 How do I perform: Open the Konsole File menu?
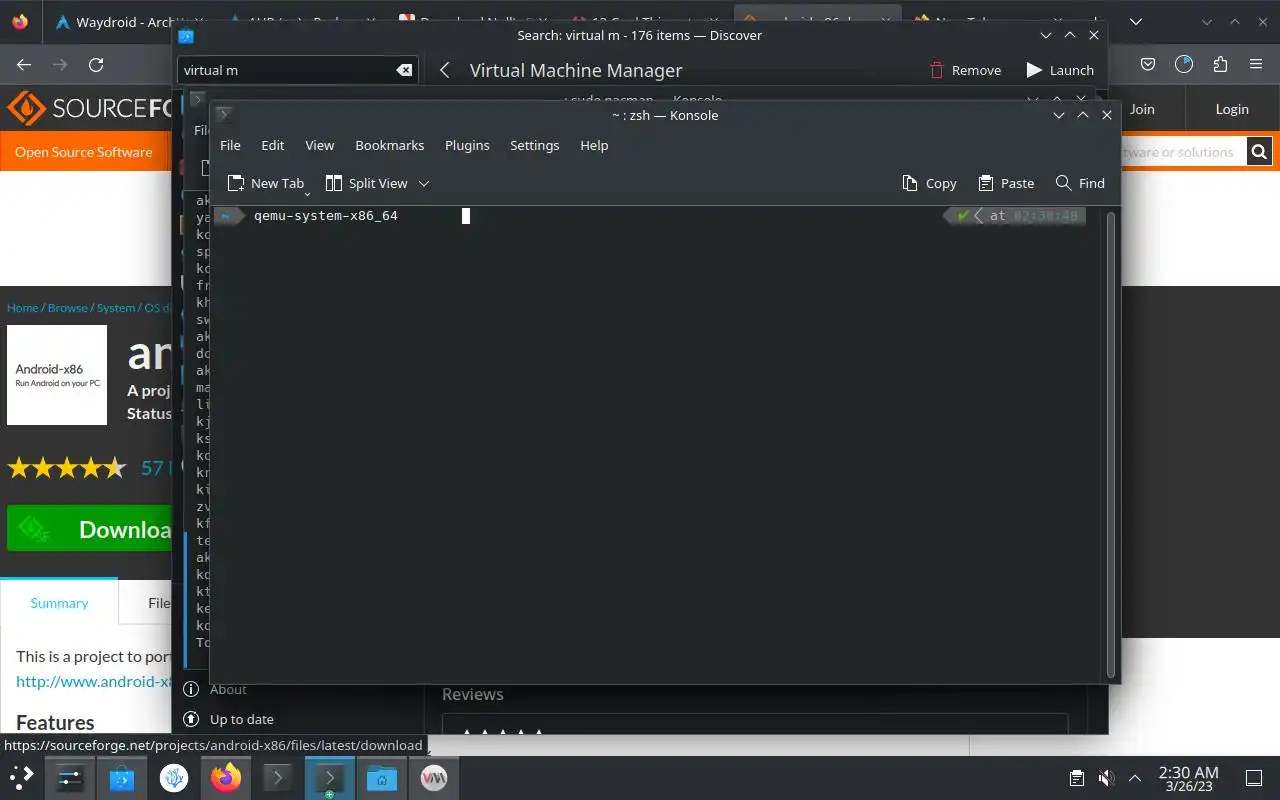point(230,145)
